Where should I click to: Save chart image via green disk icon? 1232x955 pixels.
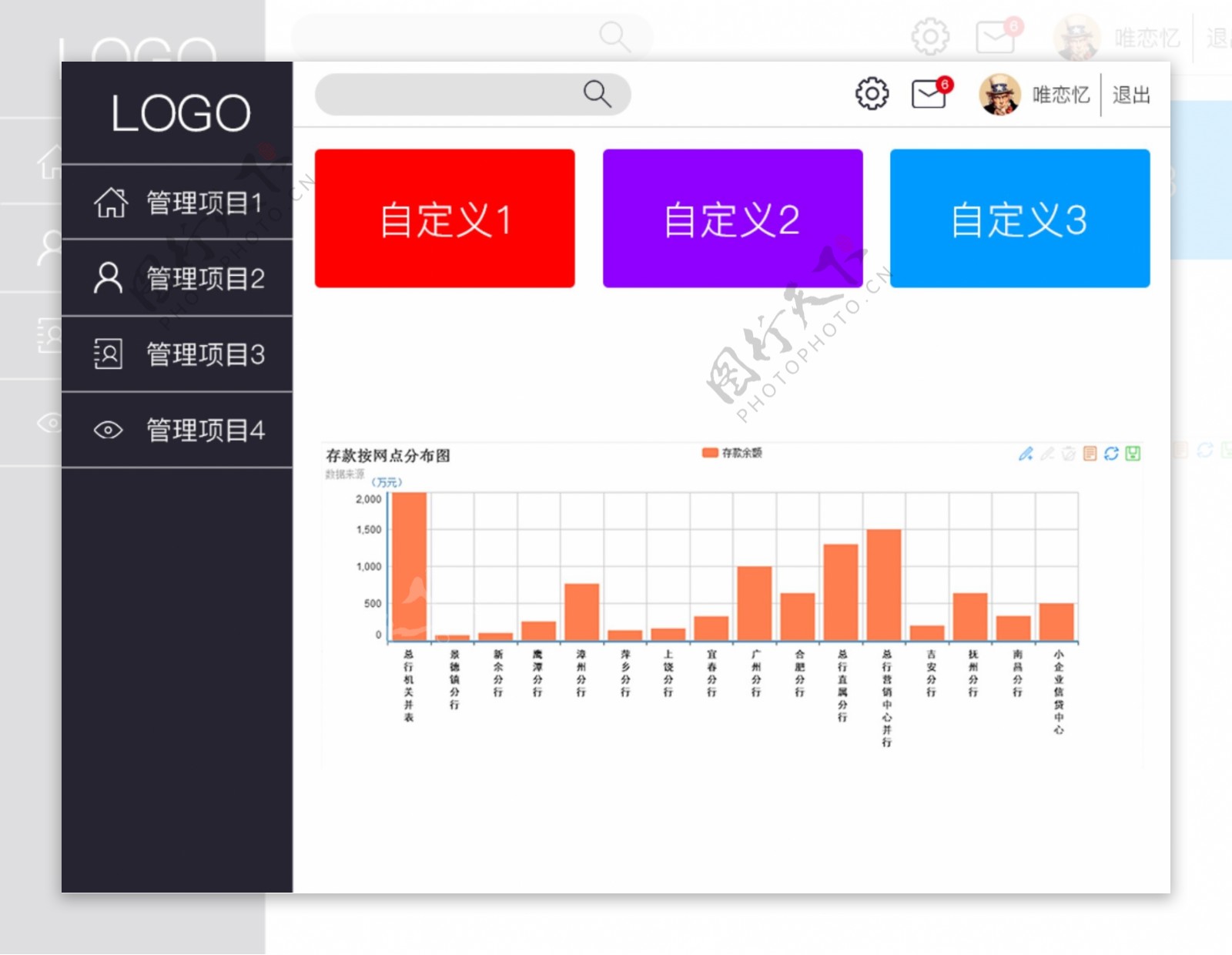[1133, 454]
